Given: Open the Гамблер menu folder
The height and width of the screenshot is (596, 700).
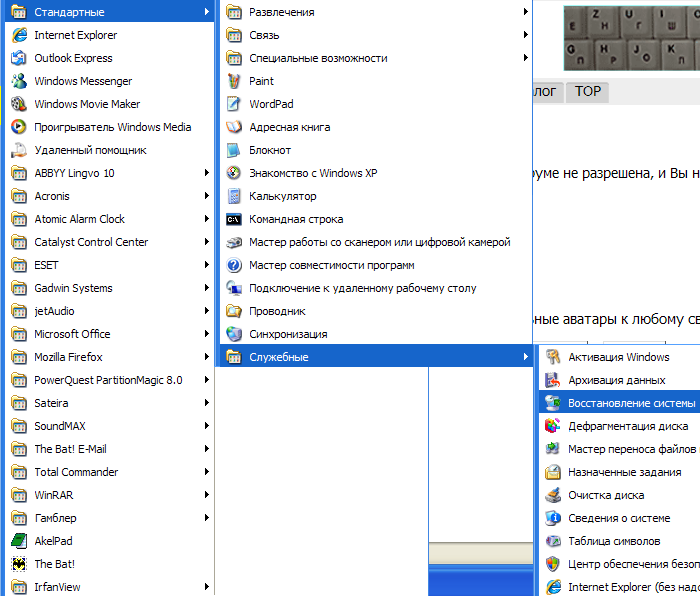Looking at the screenshot, I should [109, 518].
